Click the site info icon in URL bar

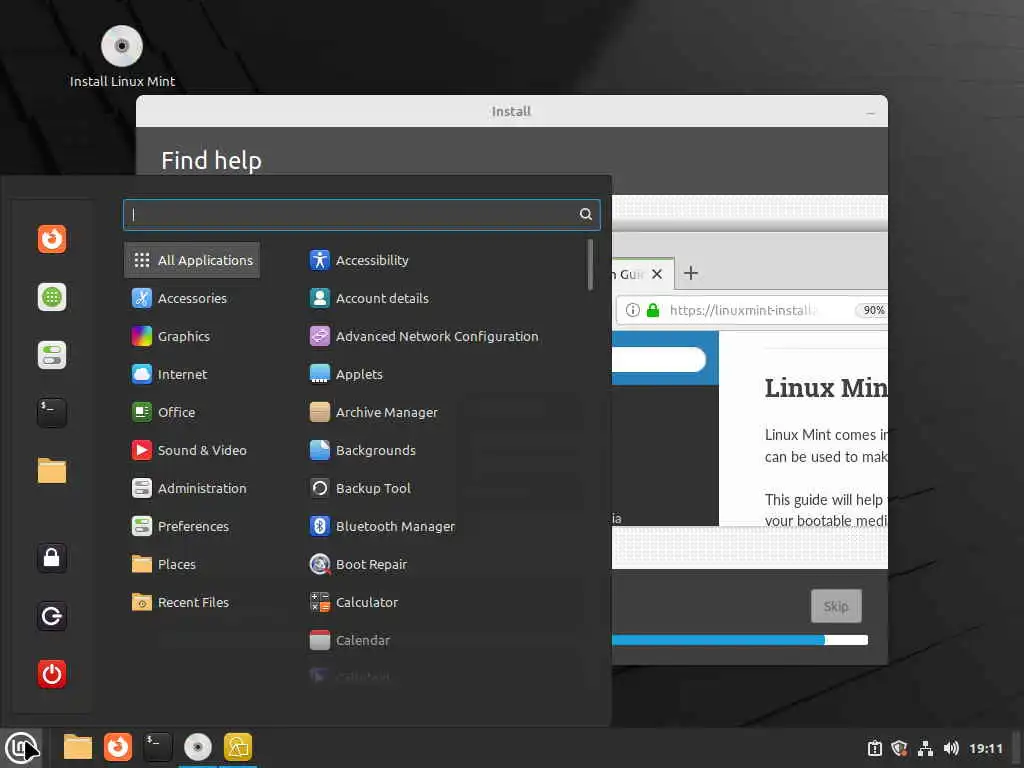pos(632,310)
